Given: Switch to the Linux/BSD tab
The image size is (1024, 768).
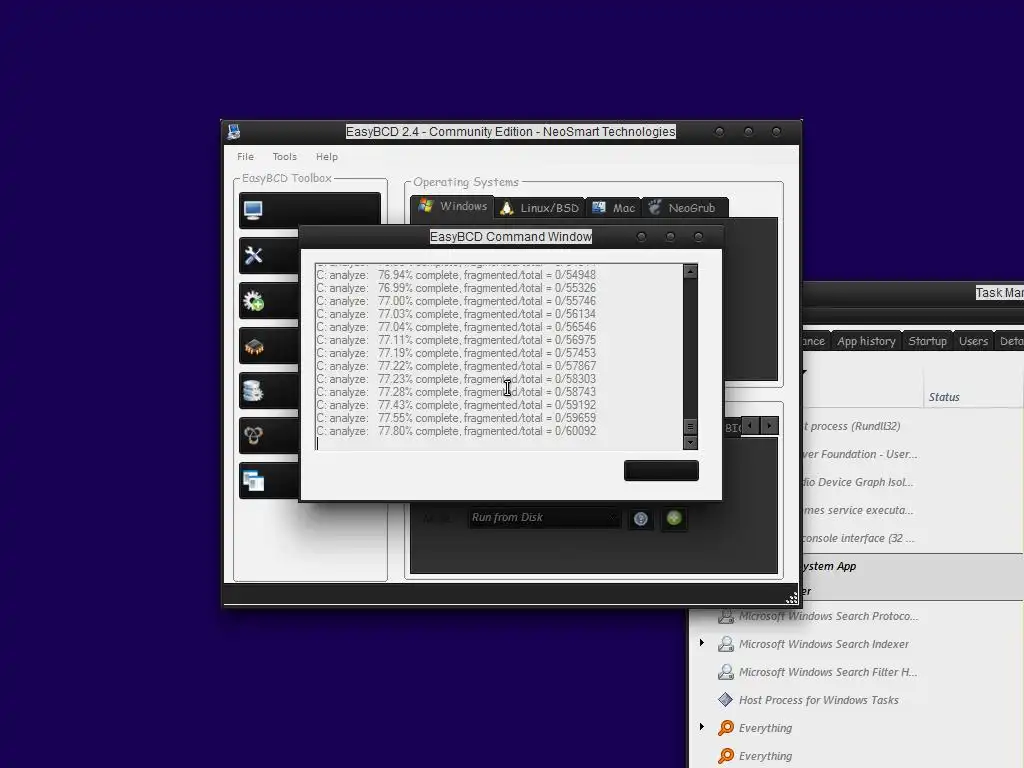Looking at the screenshot, I should tap(539, 208).
